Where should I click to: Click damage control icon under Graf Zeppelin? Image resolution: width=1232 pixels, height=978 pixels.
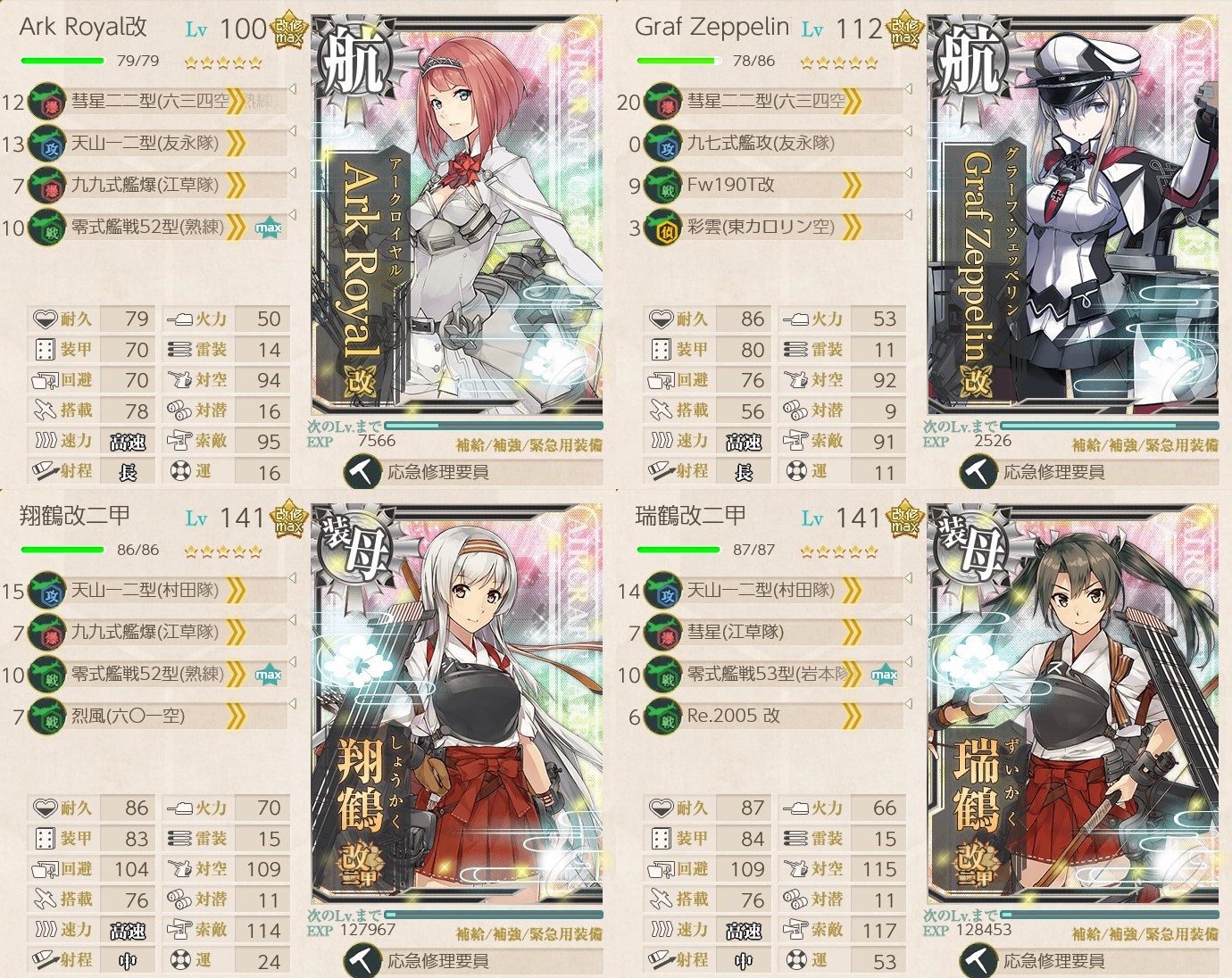click(x=978, y=472)
